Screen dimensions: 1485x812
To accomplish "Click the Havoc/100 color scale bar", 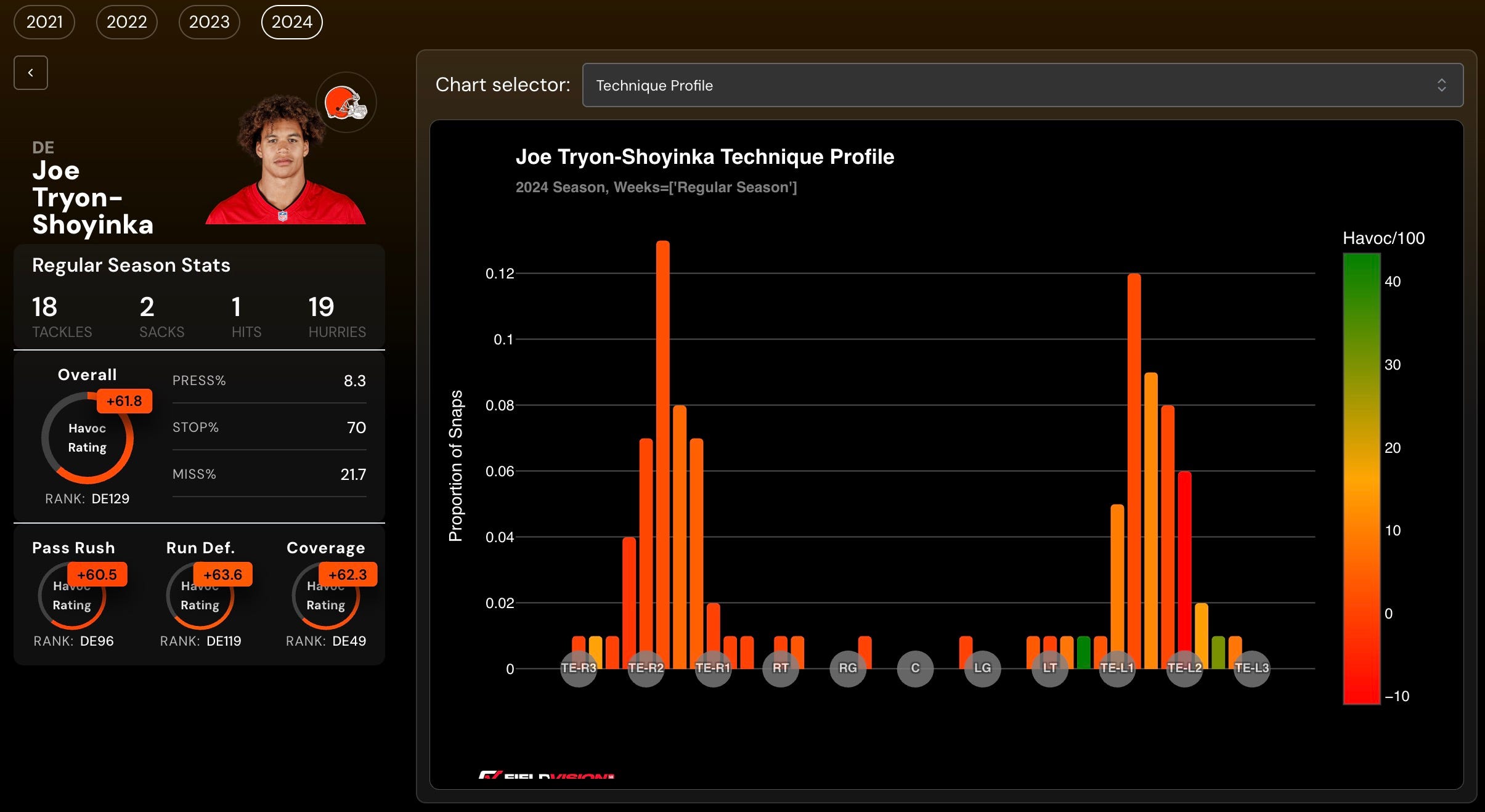I will click(1361, 478).
